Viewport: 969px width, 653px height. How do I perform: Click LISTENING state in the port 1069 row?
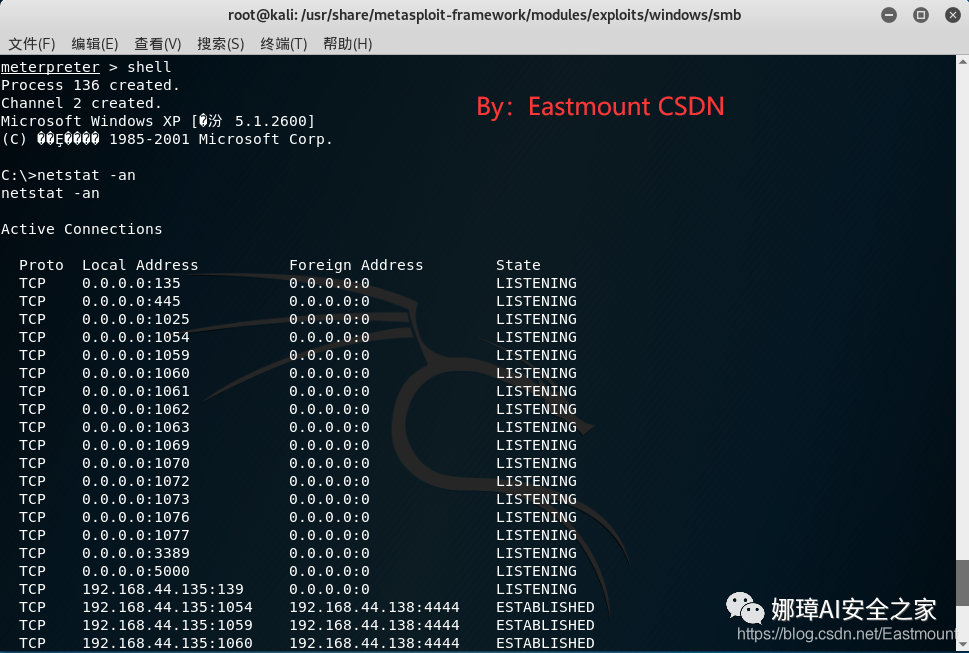[536, 445]
